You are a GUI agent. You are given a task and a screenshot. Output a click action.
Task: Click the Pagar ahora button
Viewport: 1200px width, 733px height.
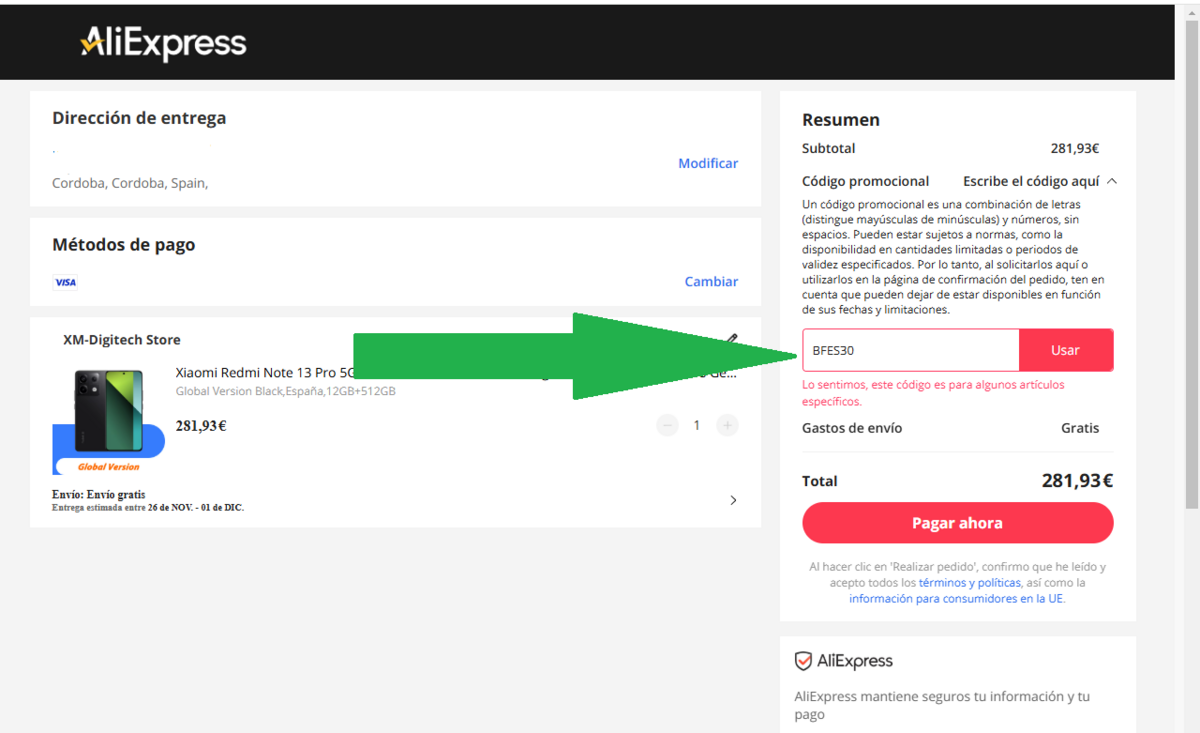[957, 523]
